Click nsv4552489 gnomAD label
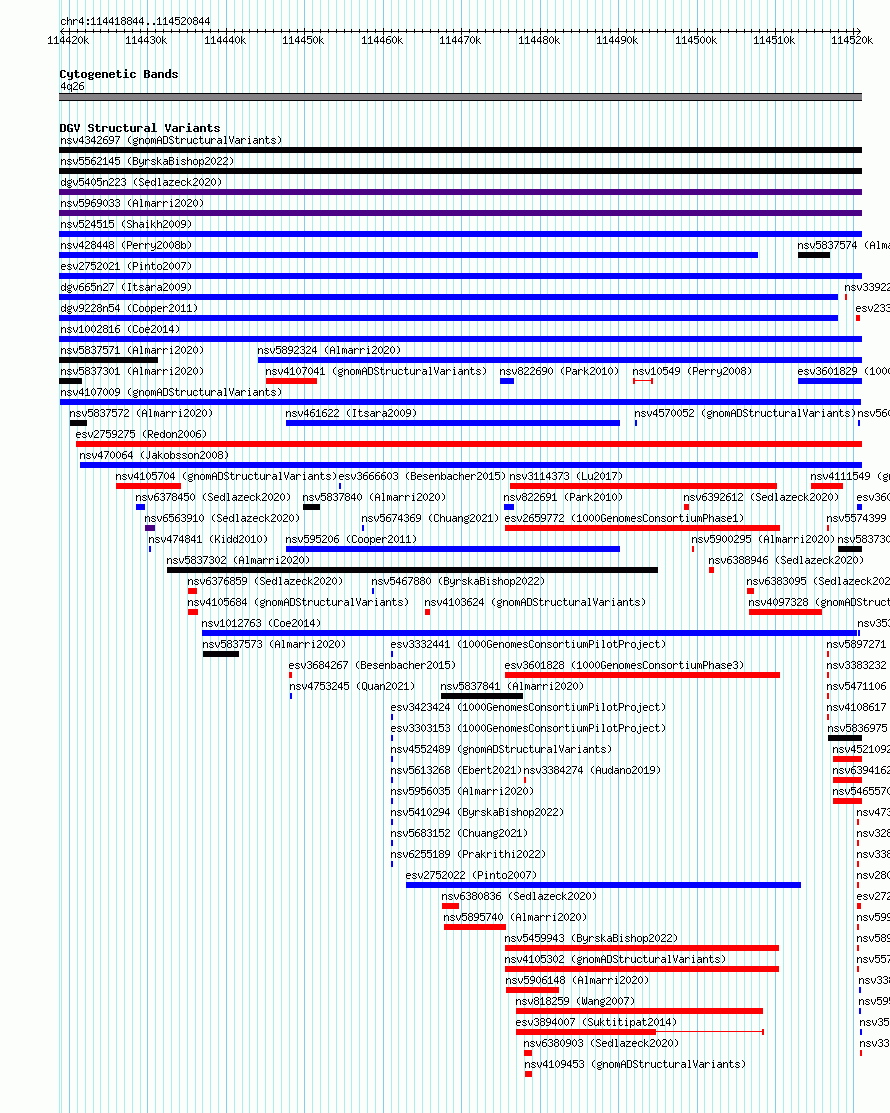The width and height of the screenshot is (890, 1113). (x=501, y=750)
